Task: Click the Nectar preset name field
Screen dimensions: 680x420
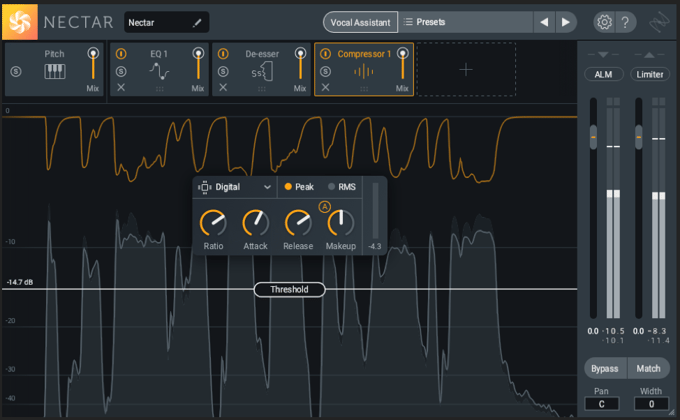Action: 167,23
